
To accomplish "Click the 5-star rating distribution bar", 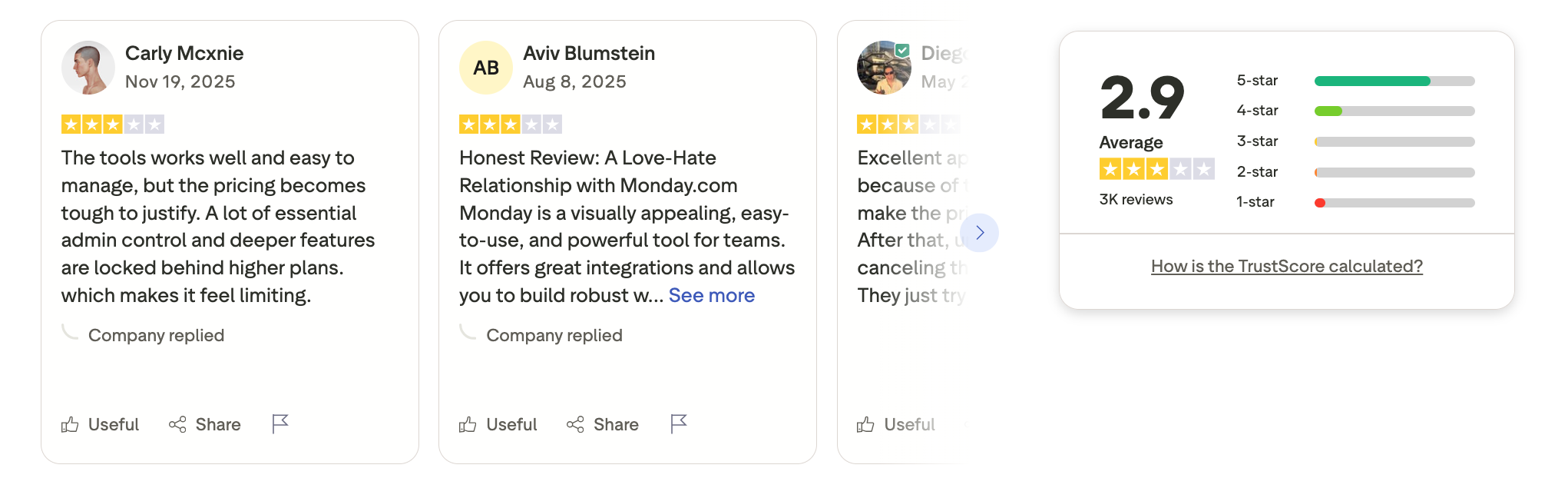I will tap(1393, 80).
